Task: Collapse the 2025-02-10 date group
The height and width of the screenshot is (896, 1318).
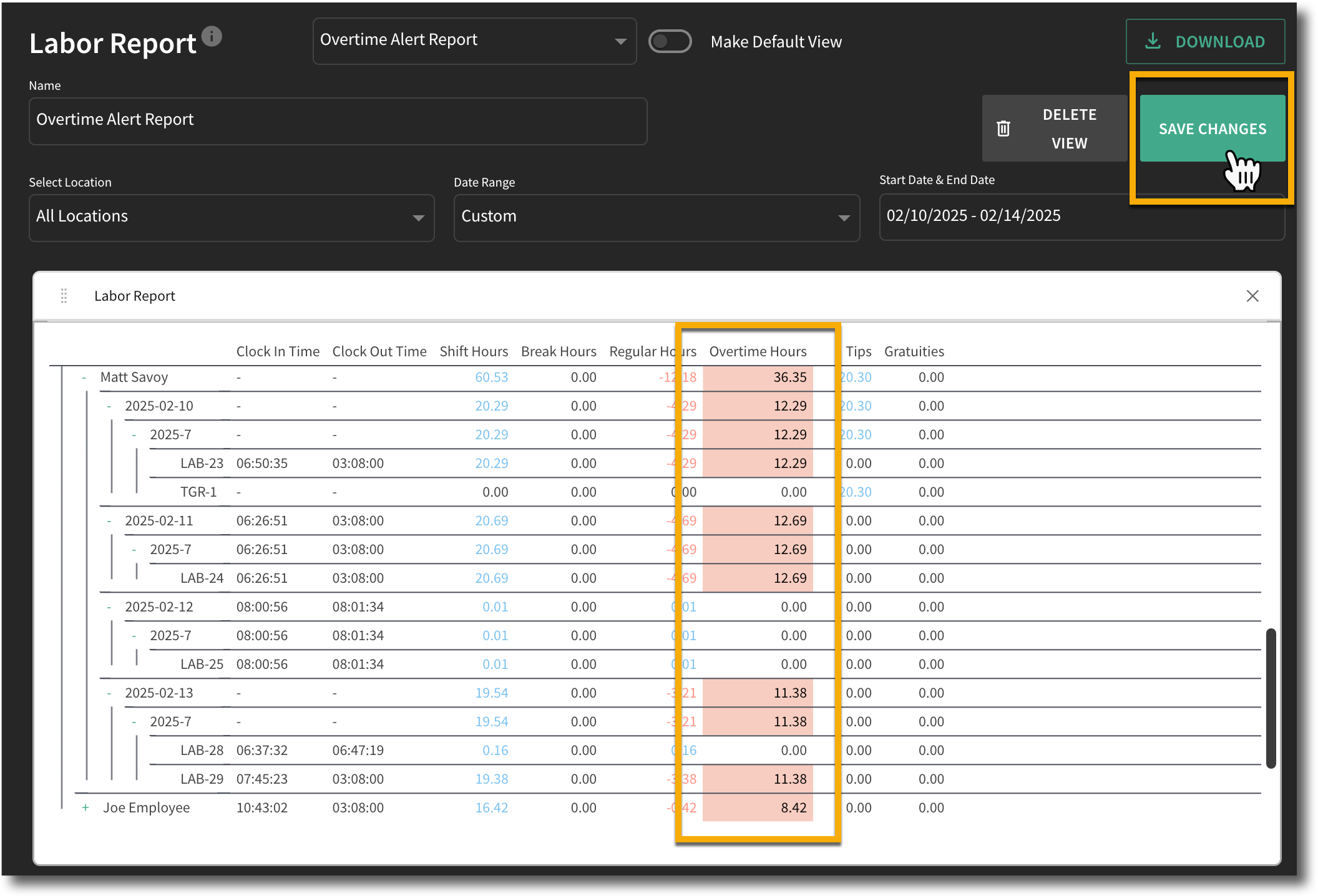Action: (109, 406)
